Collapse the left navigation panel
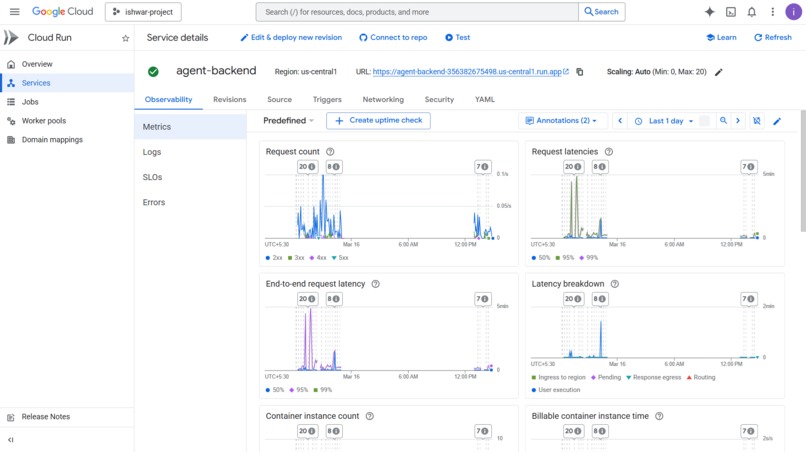Screen dimensions: 806x452 (x=11, y=440)
